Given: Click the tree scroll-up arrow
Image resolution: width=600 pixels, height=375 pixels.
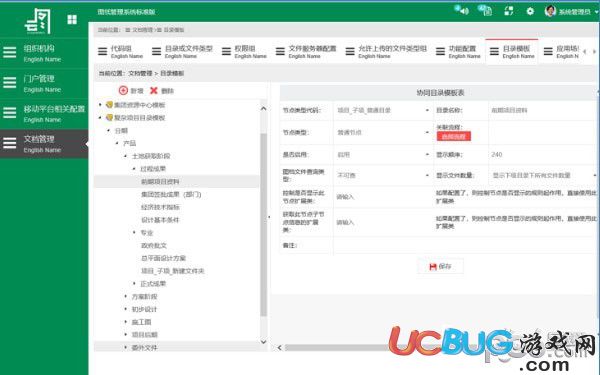Looking at the screenshot, I should pos(263,109).
